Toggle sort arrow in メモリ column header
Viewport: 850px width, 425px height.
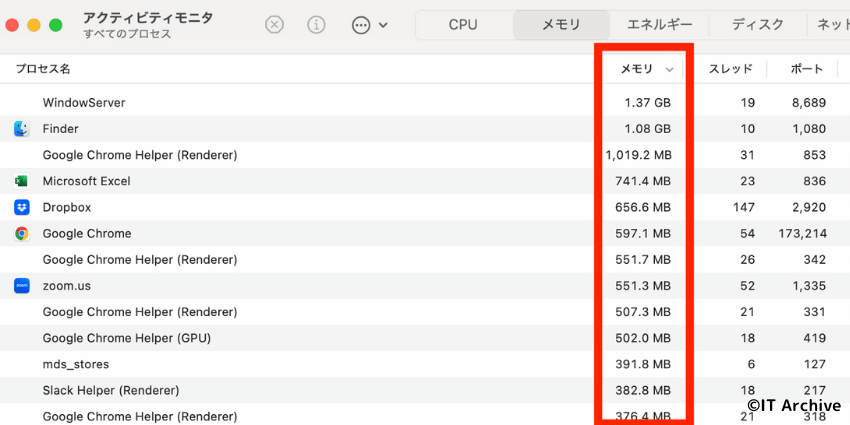(669, 69)
